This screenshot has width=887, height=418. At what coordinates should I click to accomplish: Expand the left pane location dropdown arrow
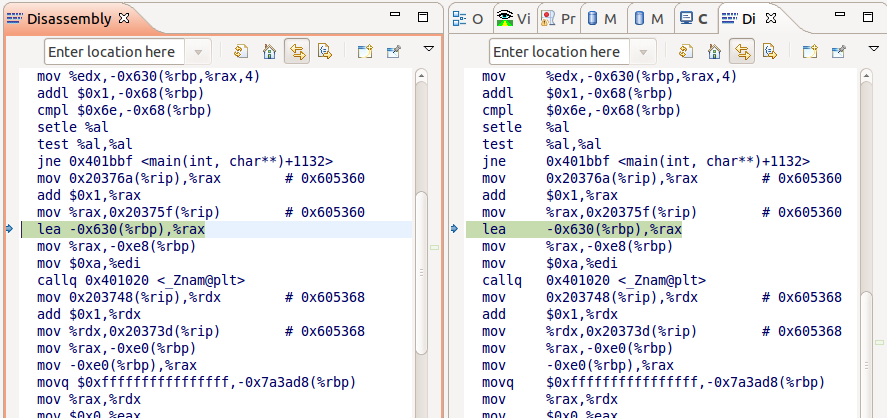(x=198, y=52)
